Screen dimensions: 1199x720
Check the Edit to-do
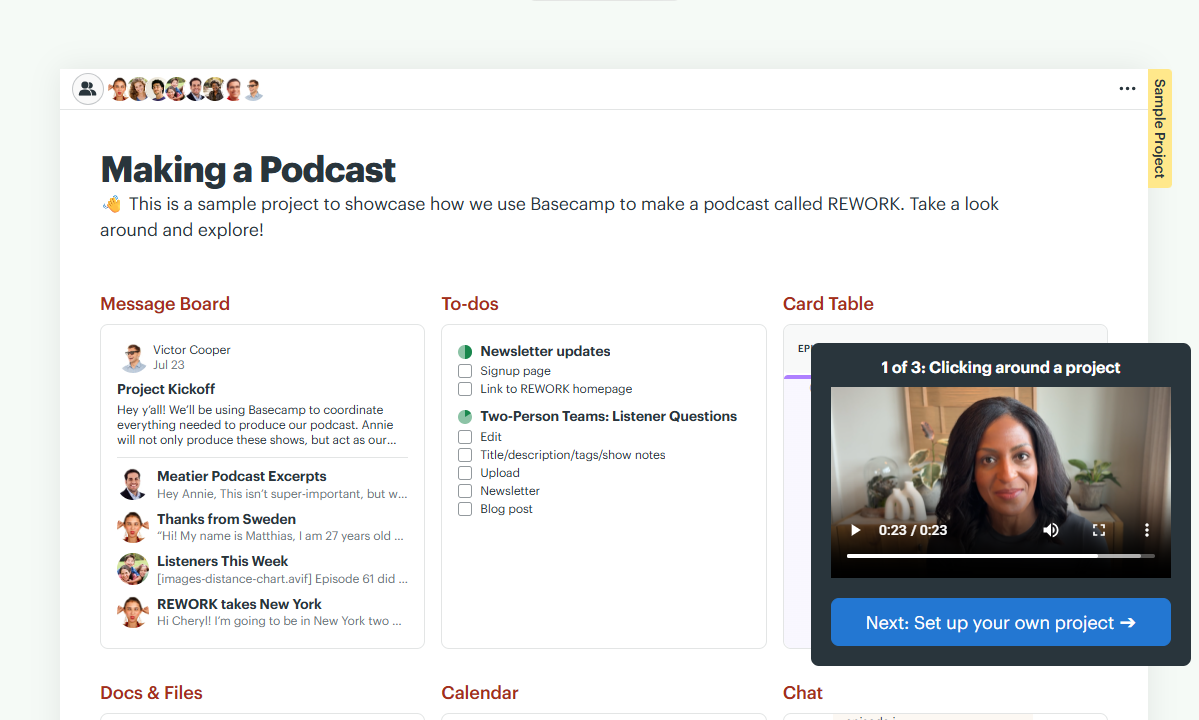(465, 437)
